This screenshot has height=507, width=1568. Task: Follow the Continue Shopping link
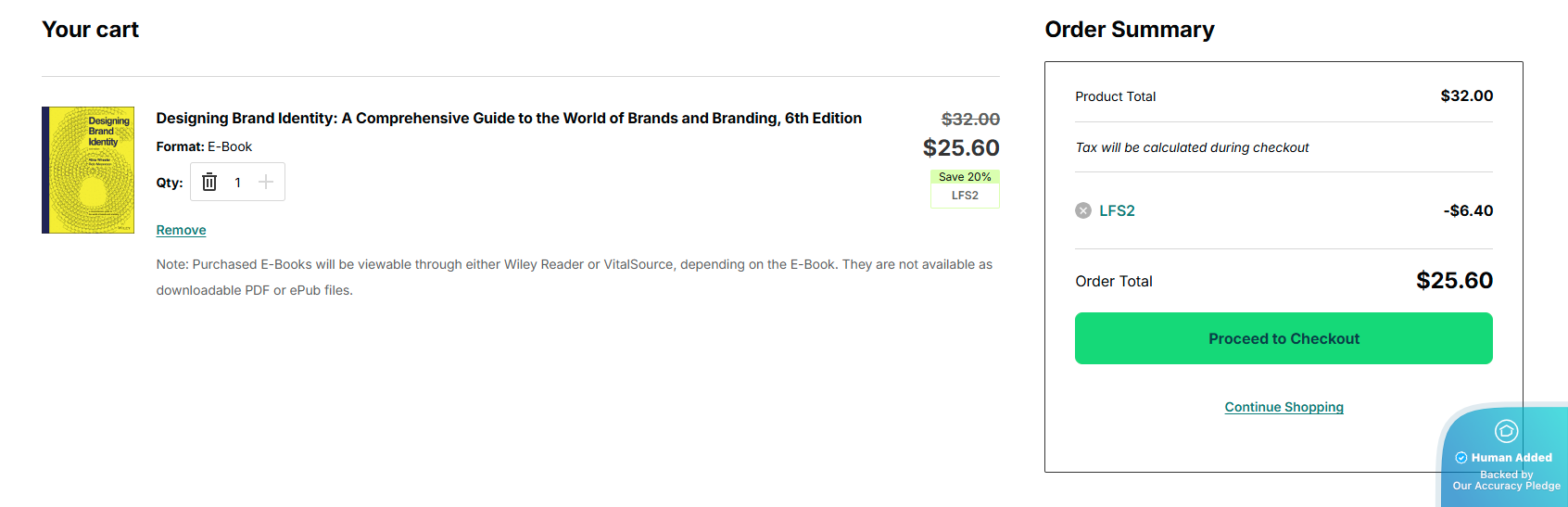click(1283, 407)
